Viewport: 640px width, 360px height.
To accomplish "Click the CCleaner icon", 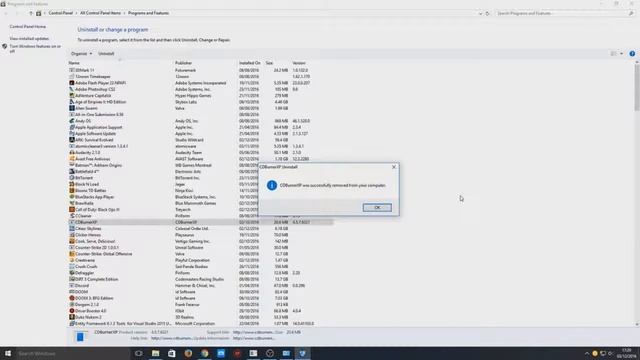I will (72, 216).
